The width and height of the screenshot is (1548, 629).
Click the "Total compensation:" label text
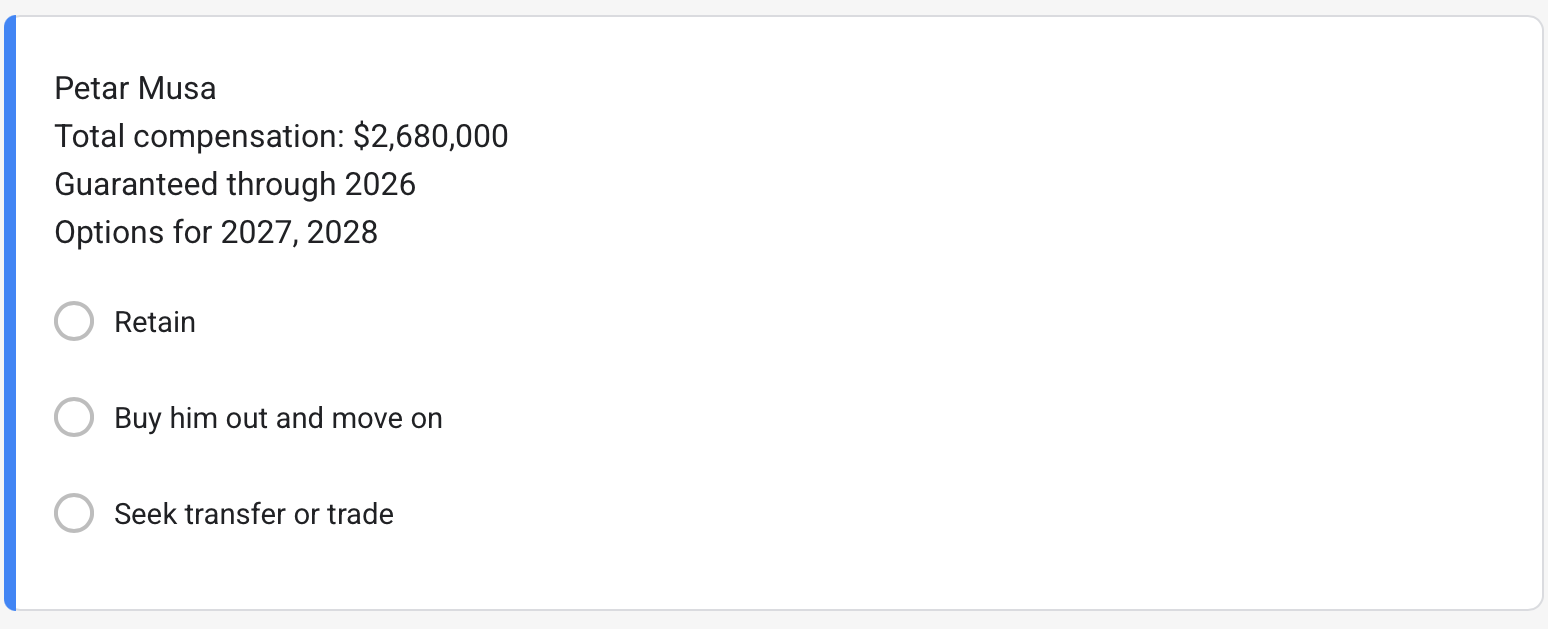click(200, 136)
